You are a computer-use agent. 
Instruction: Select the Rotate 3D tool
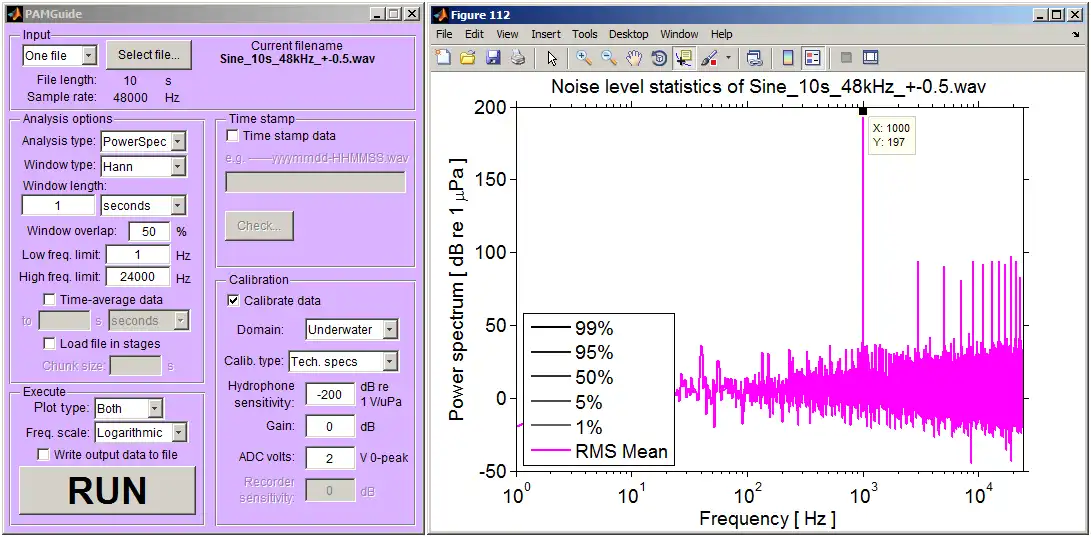(658, 58)
